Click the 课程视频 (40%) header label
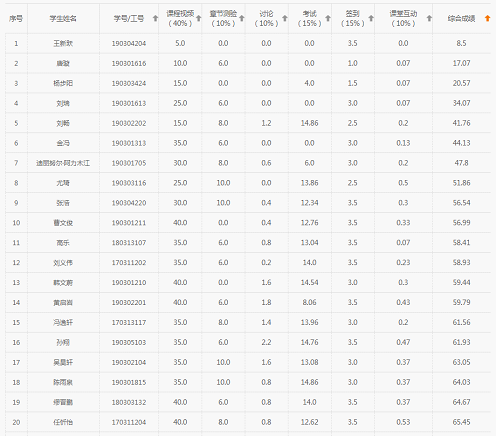 [x=180, y=18]
